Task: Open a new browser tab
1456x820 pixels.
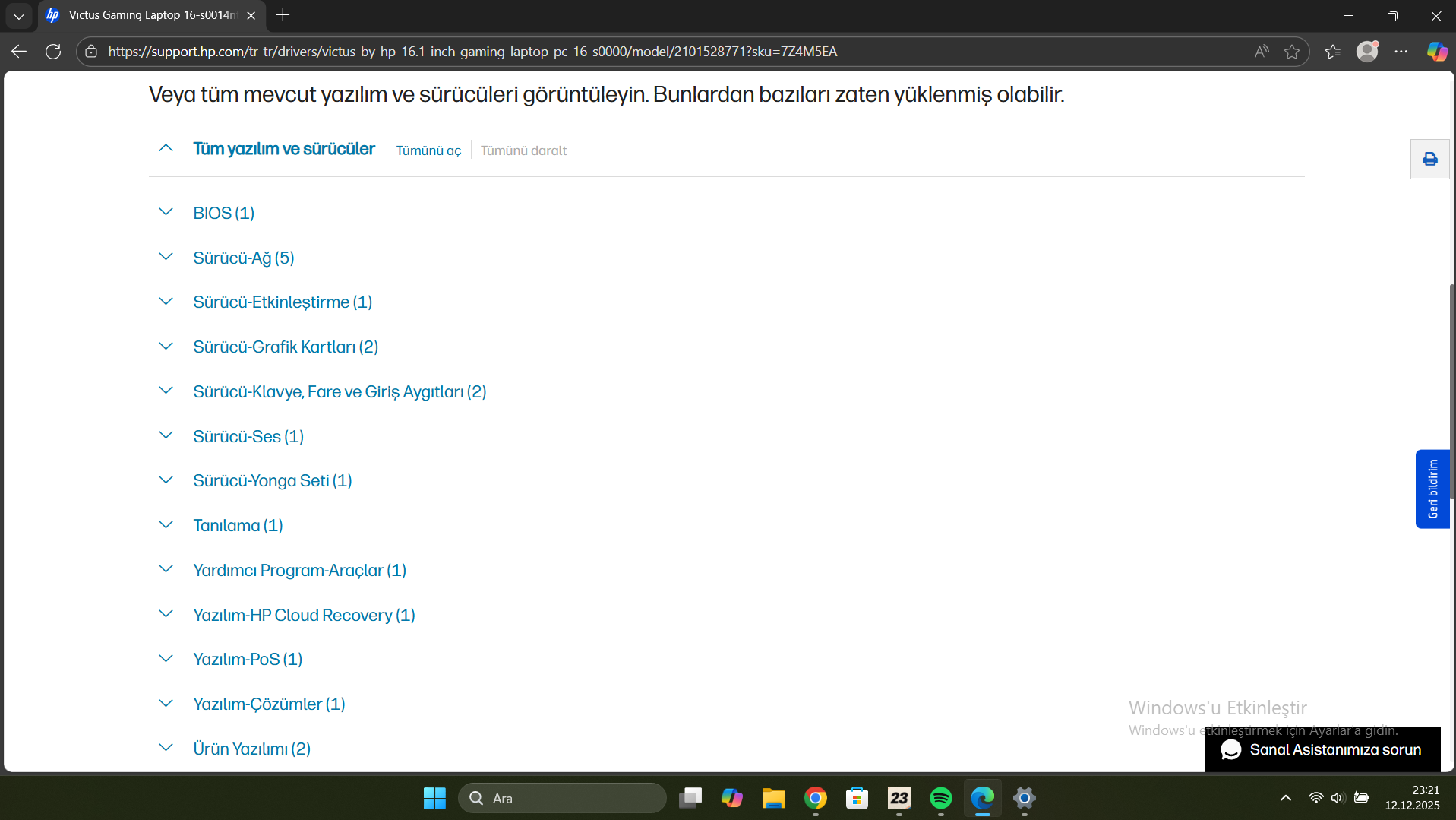Action: tap(283, 15)
